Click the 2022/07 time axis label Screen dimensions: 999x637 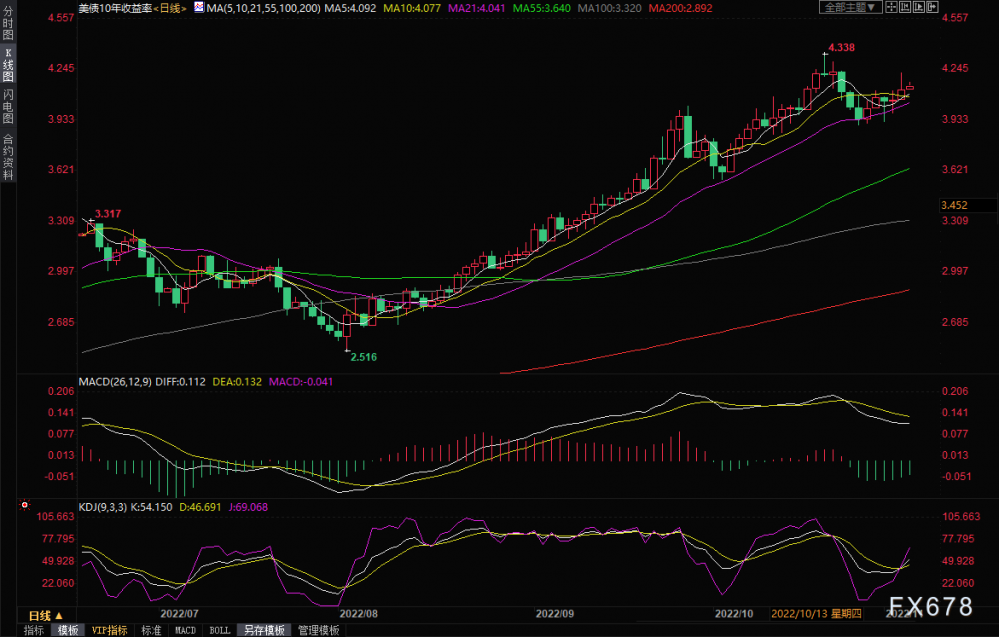tap(179, 613)
